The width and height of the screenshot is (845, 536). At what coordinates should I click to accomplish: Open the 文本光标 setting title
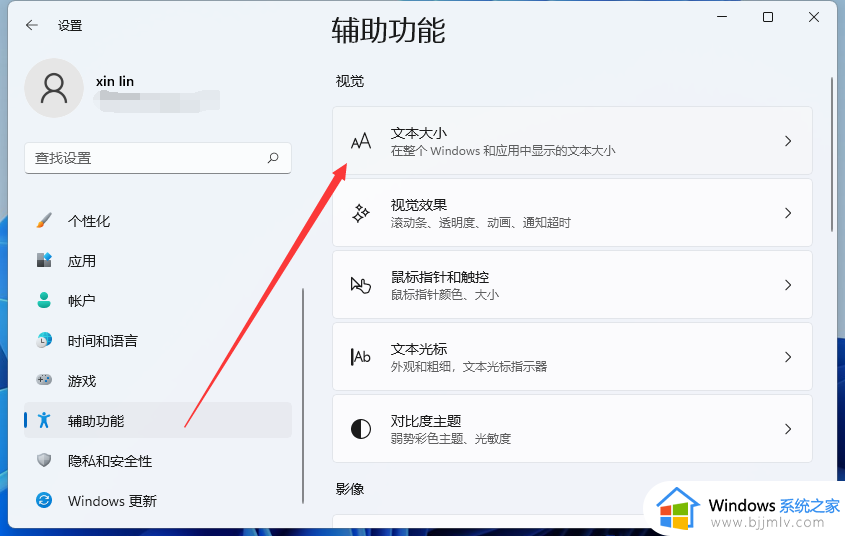(419, 349)
